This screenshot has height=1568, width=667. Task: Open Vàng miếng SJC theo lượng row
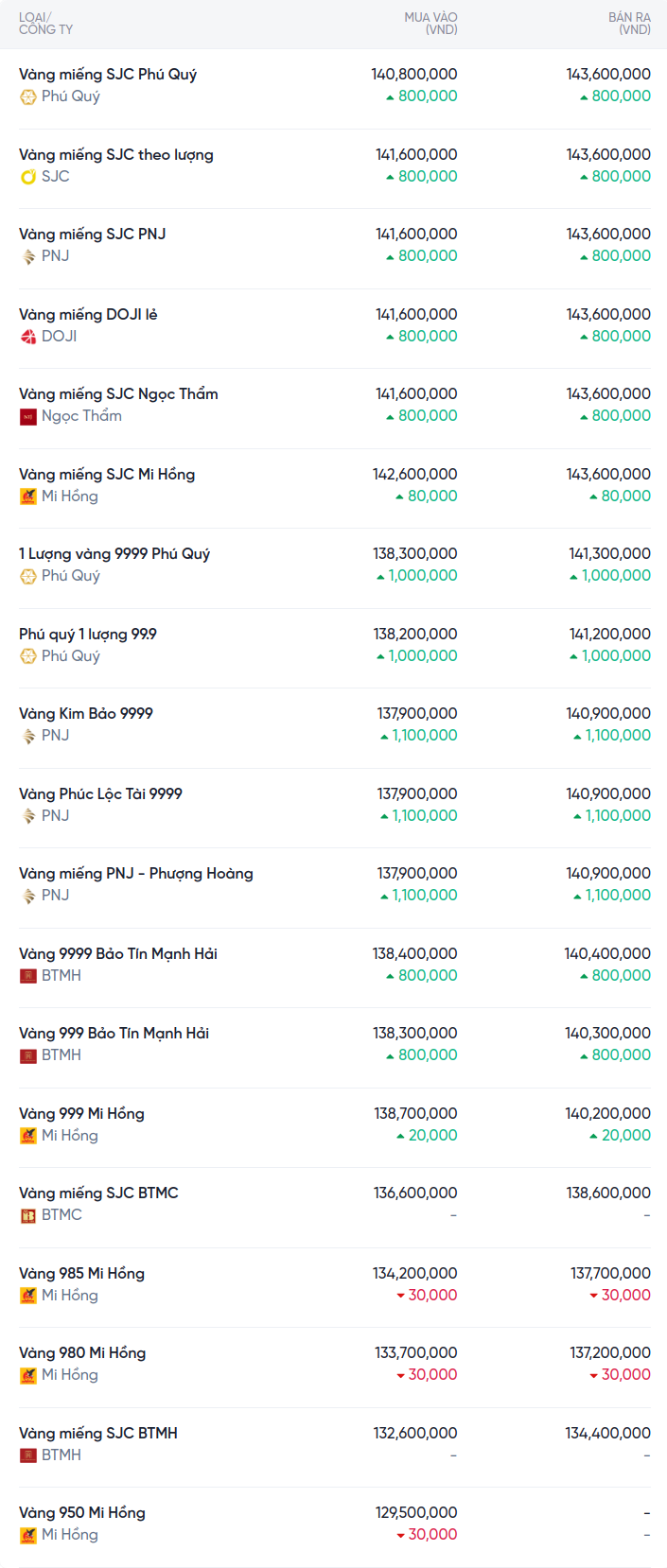[116, 155]
